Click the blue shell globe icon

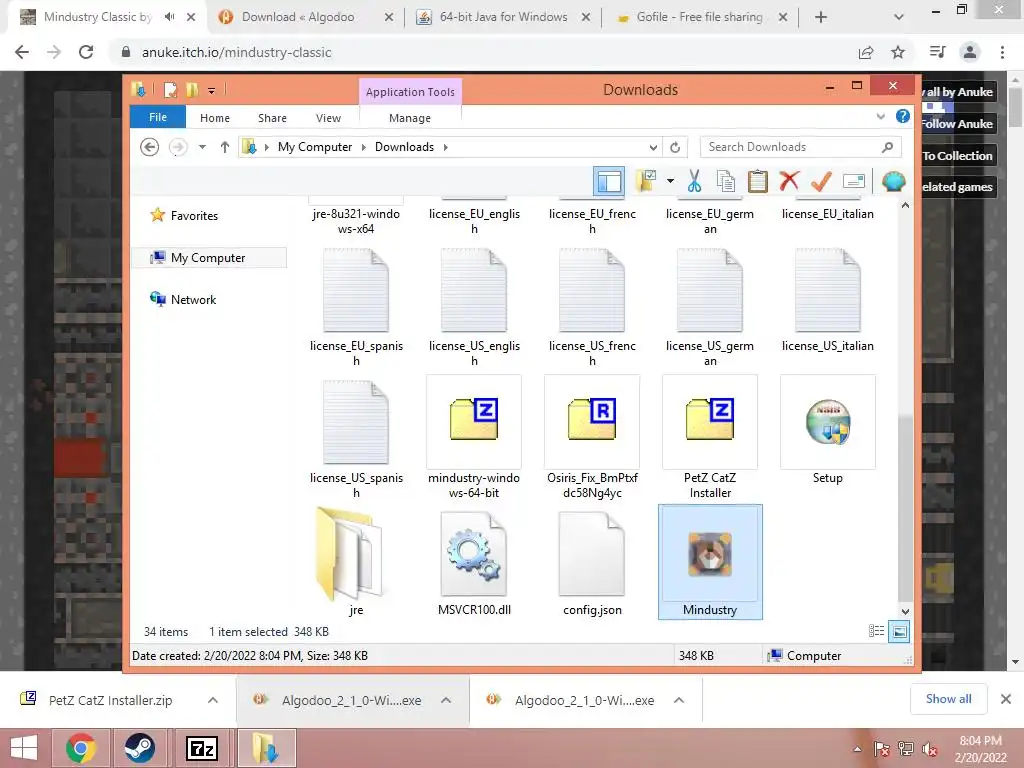893,181
